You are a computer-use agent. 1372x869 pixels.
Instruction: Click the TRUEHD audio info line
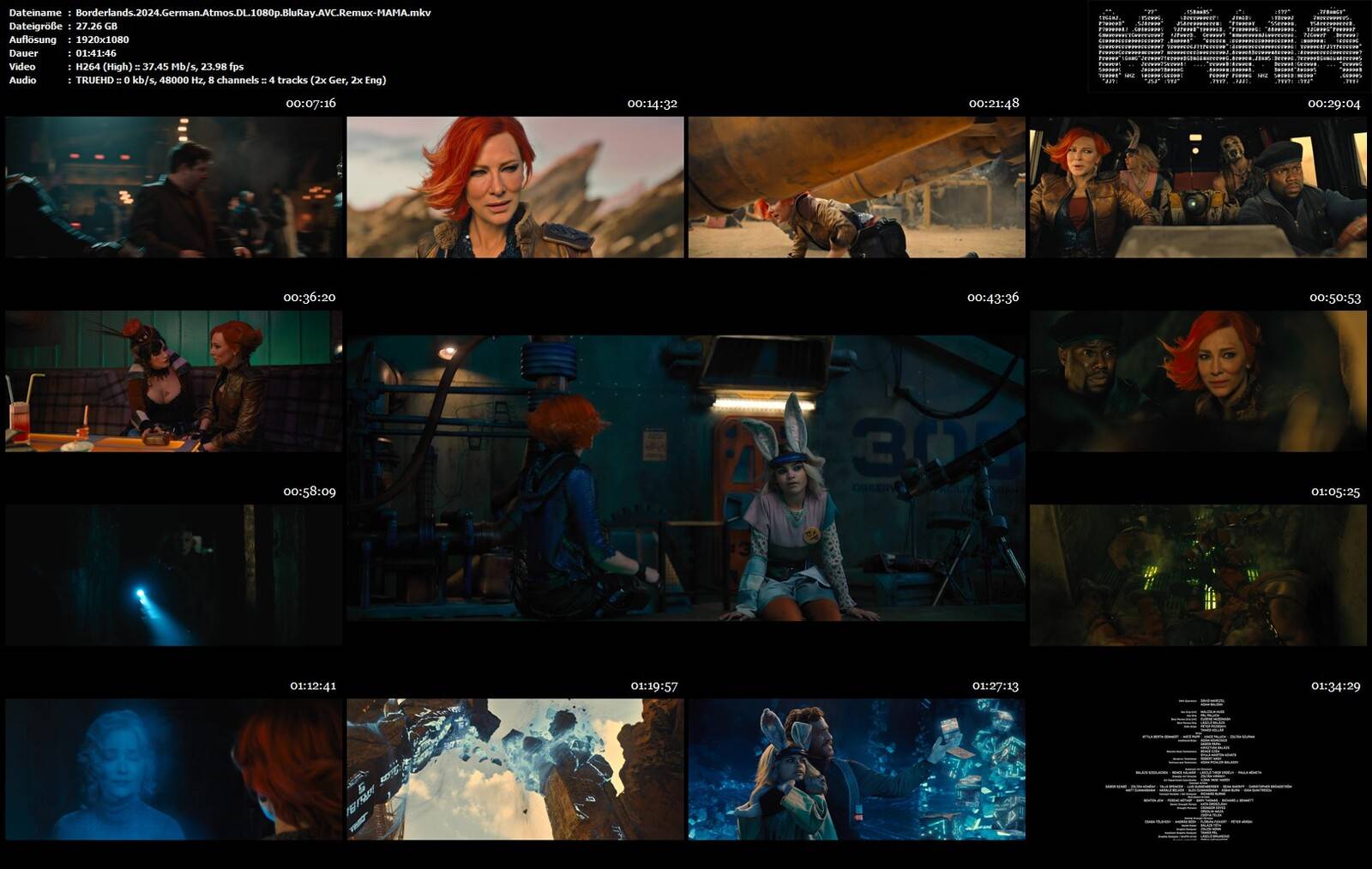click(x=231, y=80)
